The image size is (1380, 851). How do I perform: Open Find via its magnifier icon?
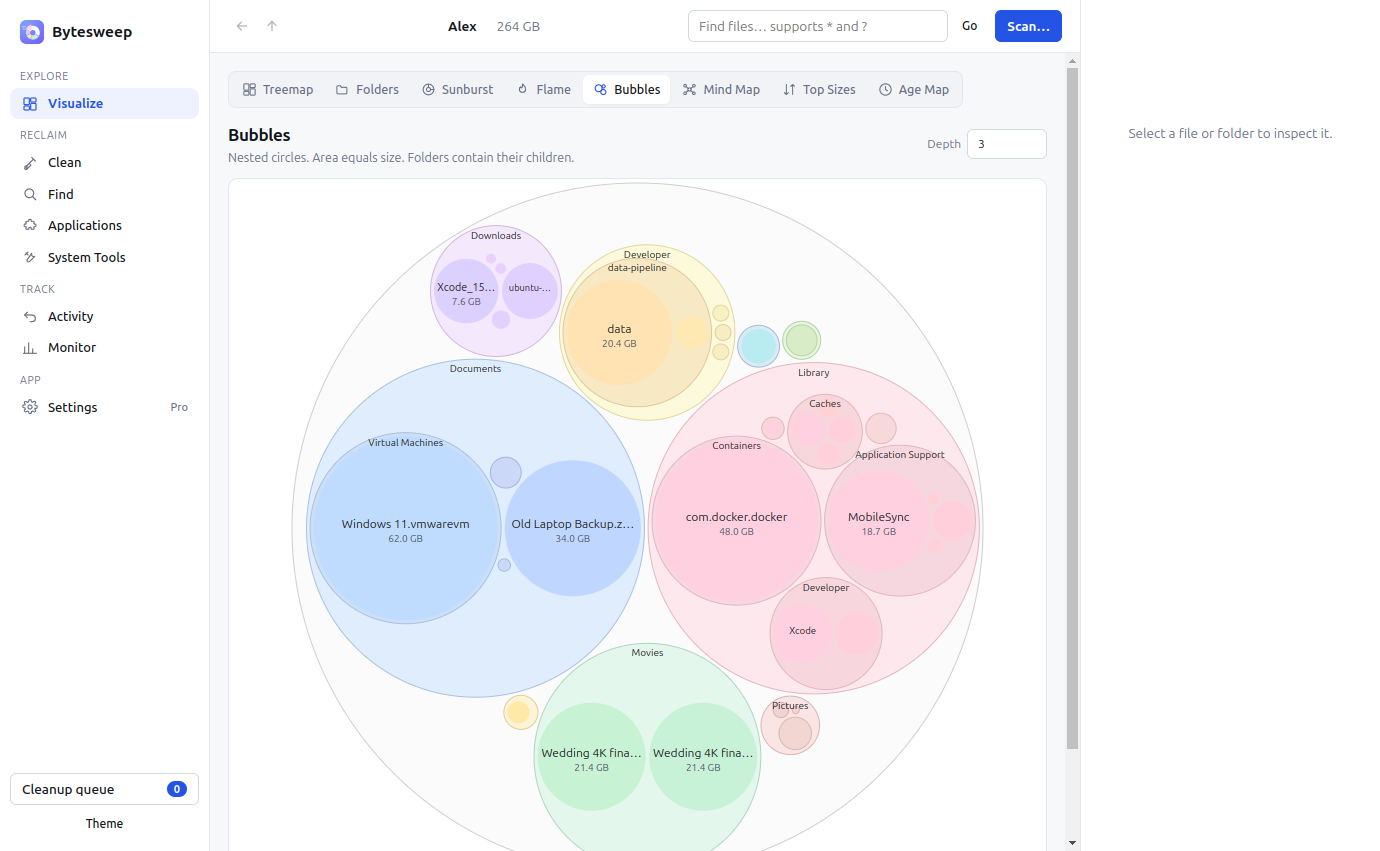[30, 194]
